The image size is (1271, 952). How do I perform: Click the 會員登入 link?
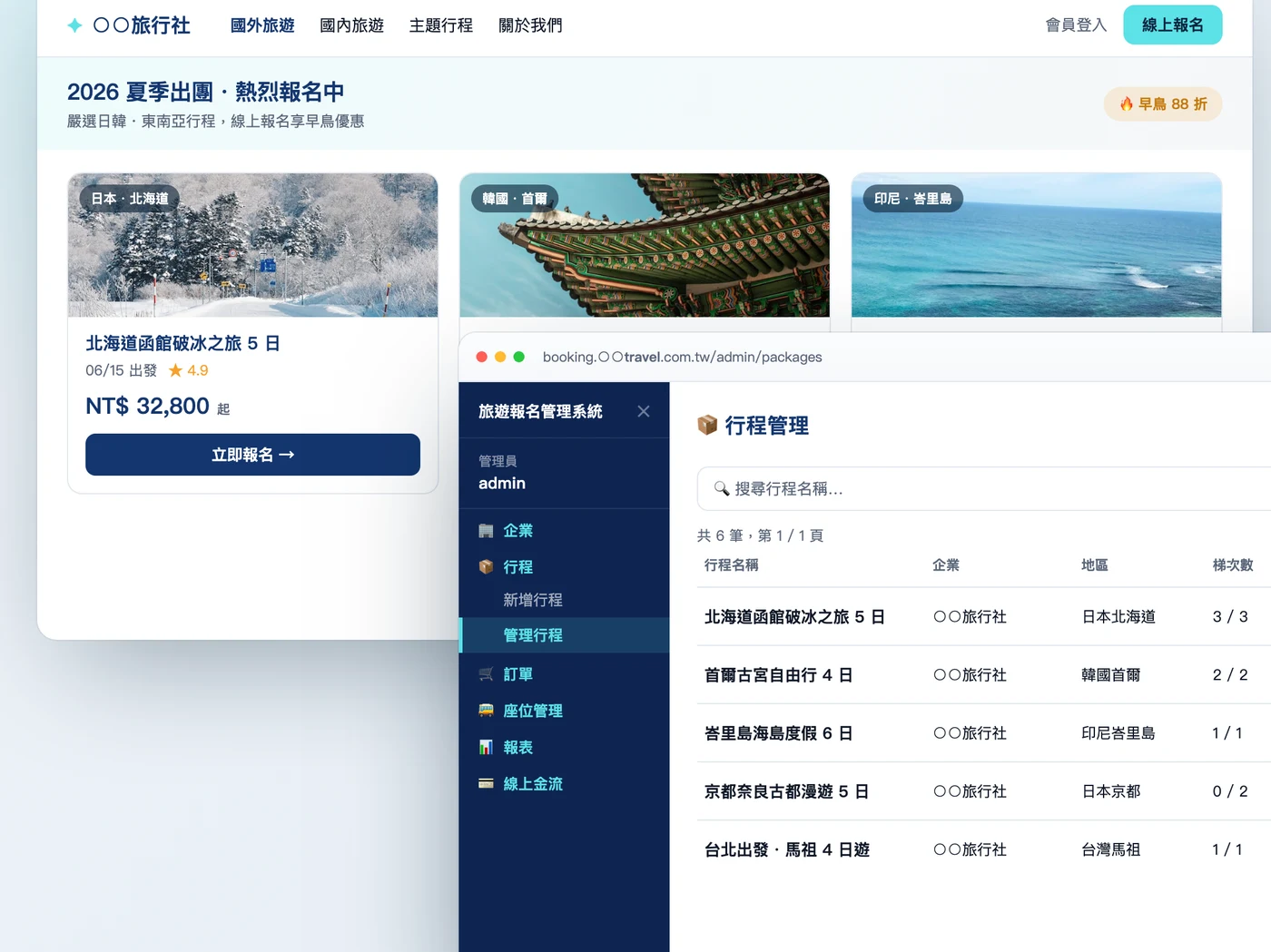(x=1076, y=25)
